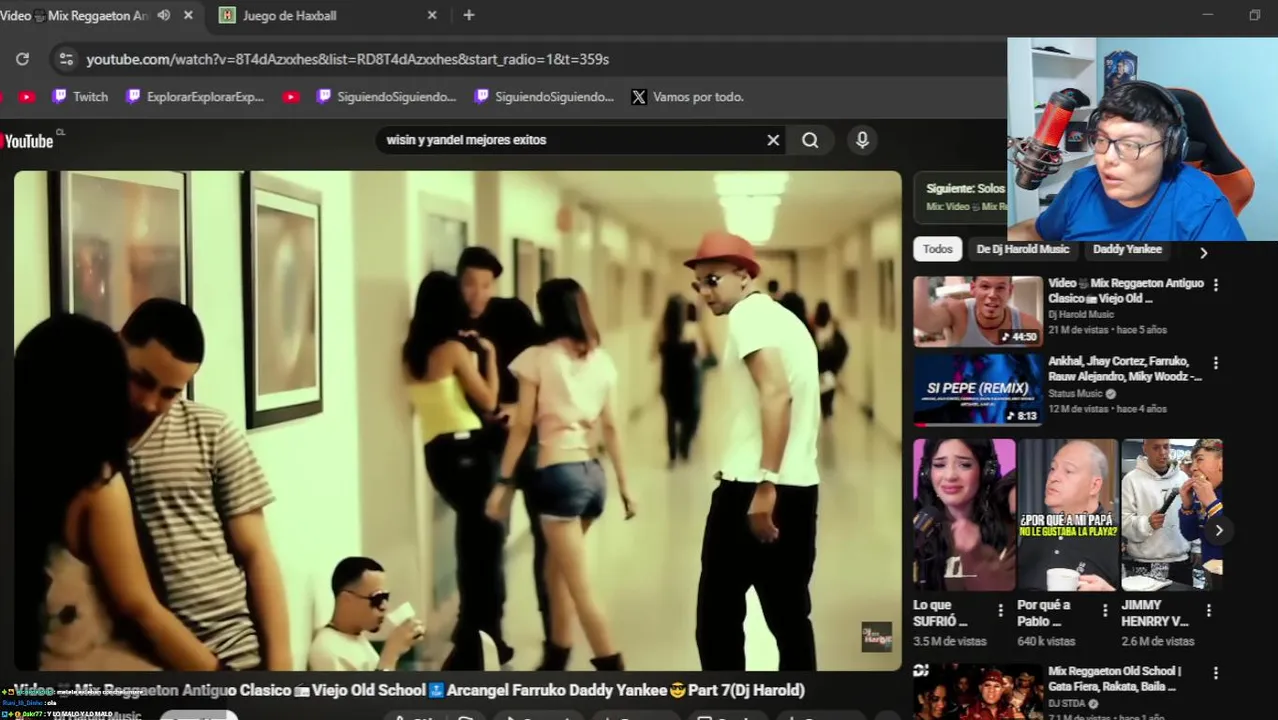Open a new browser tab
Screen dimensions: 1278x720
[x=469, y=15]
